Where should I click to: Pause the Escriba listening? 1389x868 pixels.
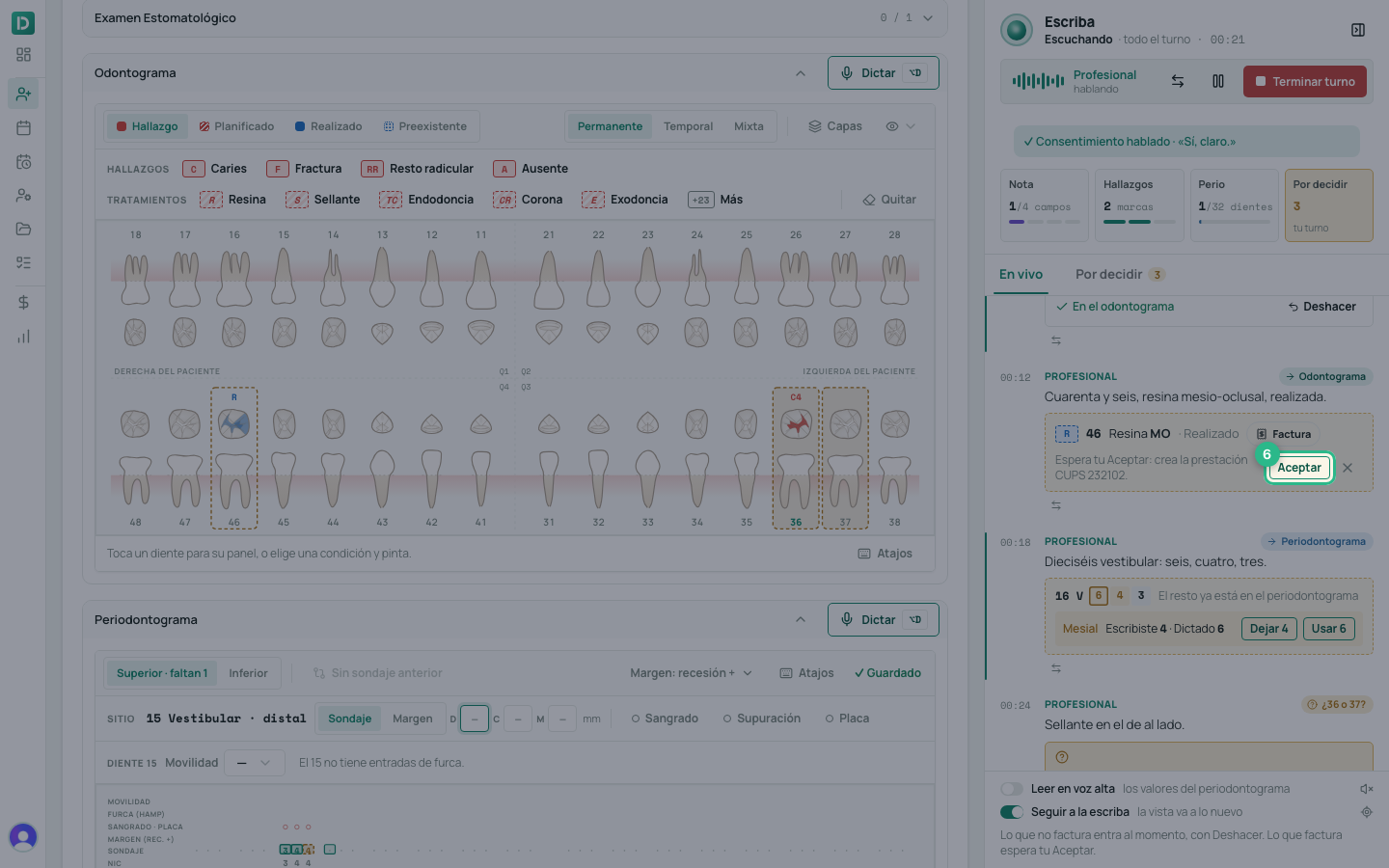tap(1218, 81)
